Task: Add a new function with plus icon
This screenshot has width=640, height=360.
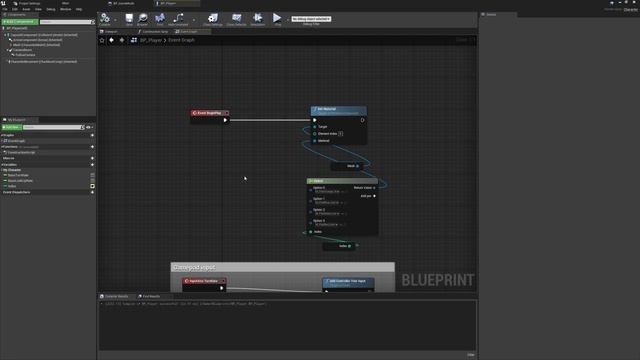Action: tap(92, 147)
